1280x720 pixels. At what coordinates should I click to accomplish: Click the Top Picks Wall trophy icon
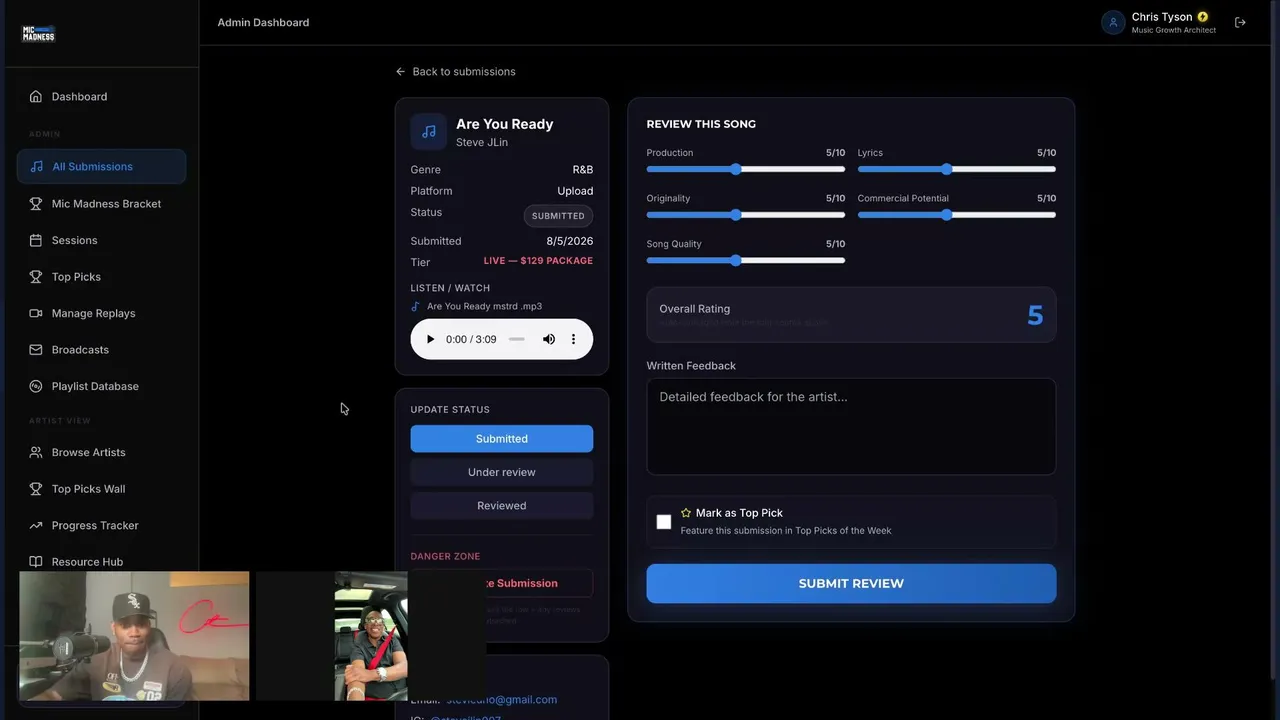(x=36, y=489)
